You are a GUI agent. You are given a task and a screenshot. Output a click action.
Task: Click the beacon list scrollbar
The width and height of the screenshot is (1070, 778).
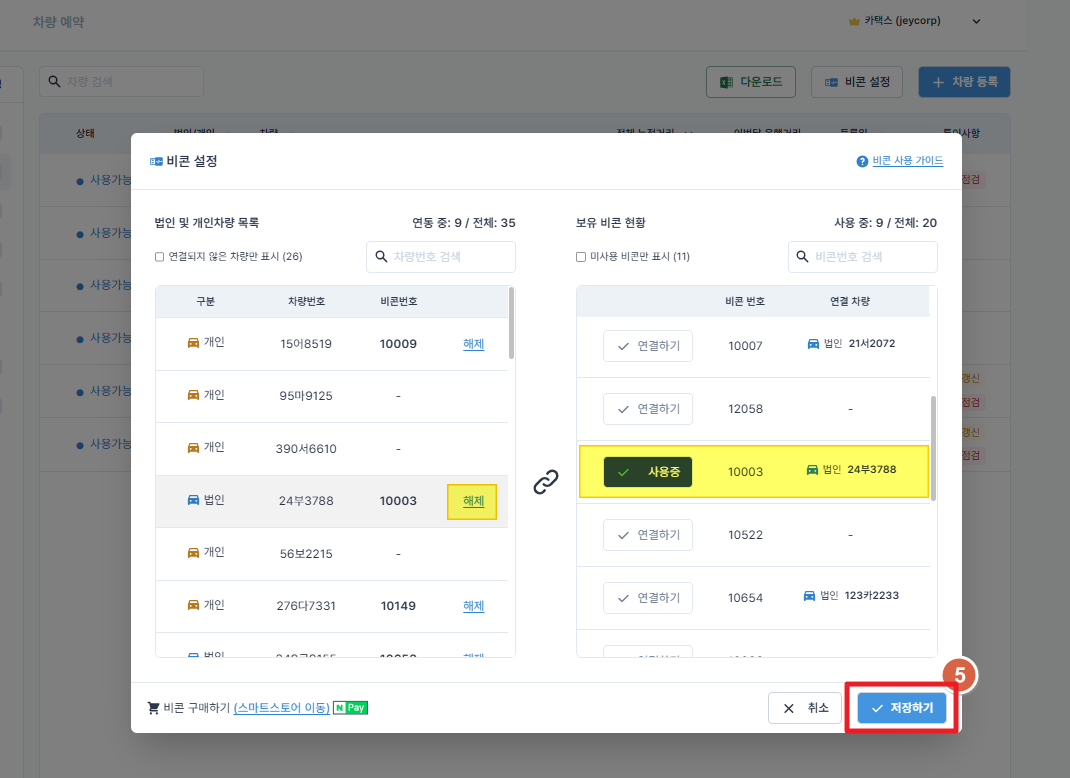[x=933, y=448]
